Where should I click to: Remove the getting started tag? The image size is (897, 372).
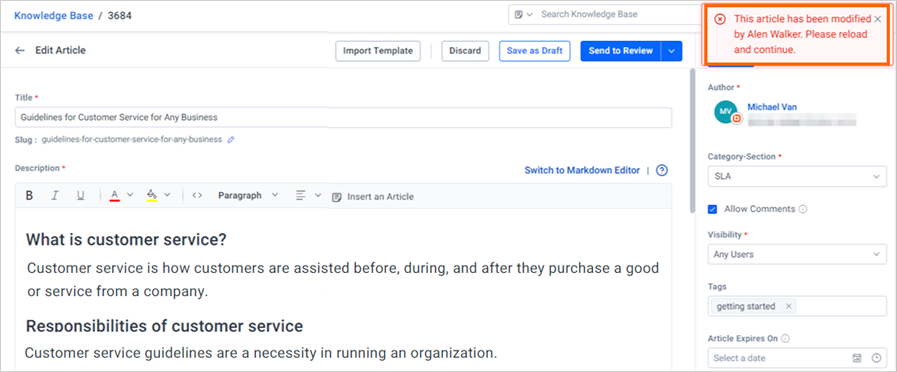click(x=788, y=306)
